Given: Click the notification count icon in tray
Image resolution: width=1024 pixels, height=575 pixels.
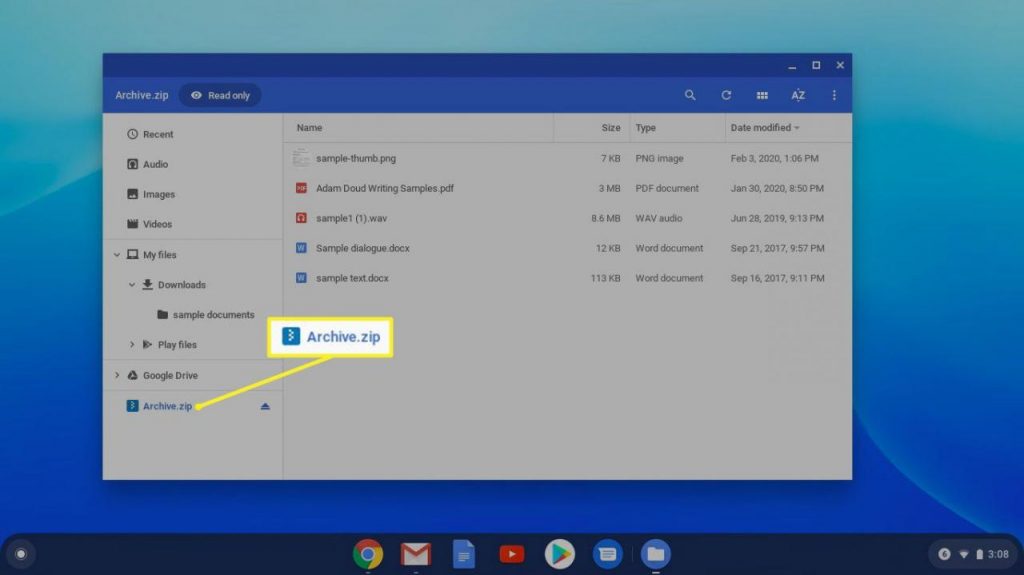Looking at the screenshot, I should click(944, 554).
